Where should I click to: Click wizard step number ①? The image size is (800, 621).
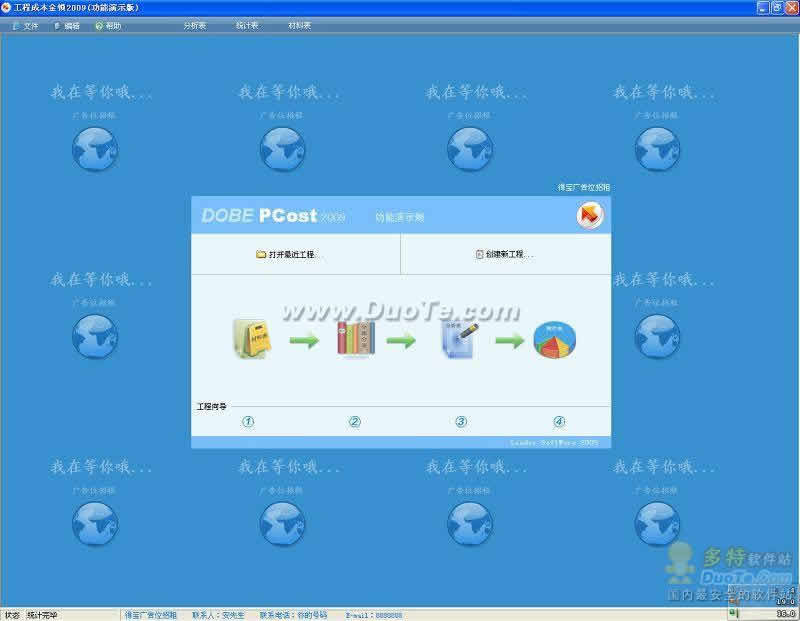coord(248,421)
